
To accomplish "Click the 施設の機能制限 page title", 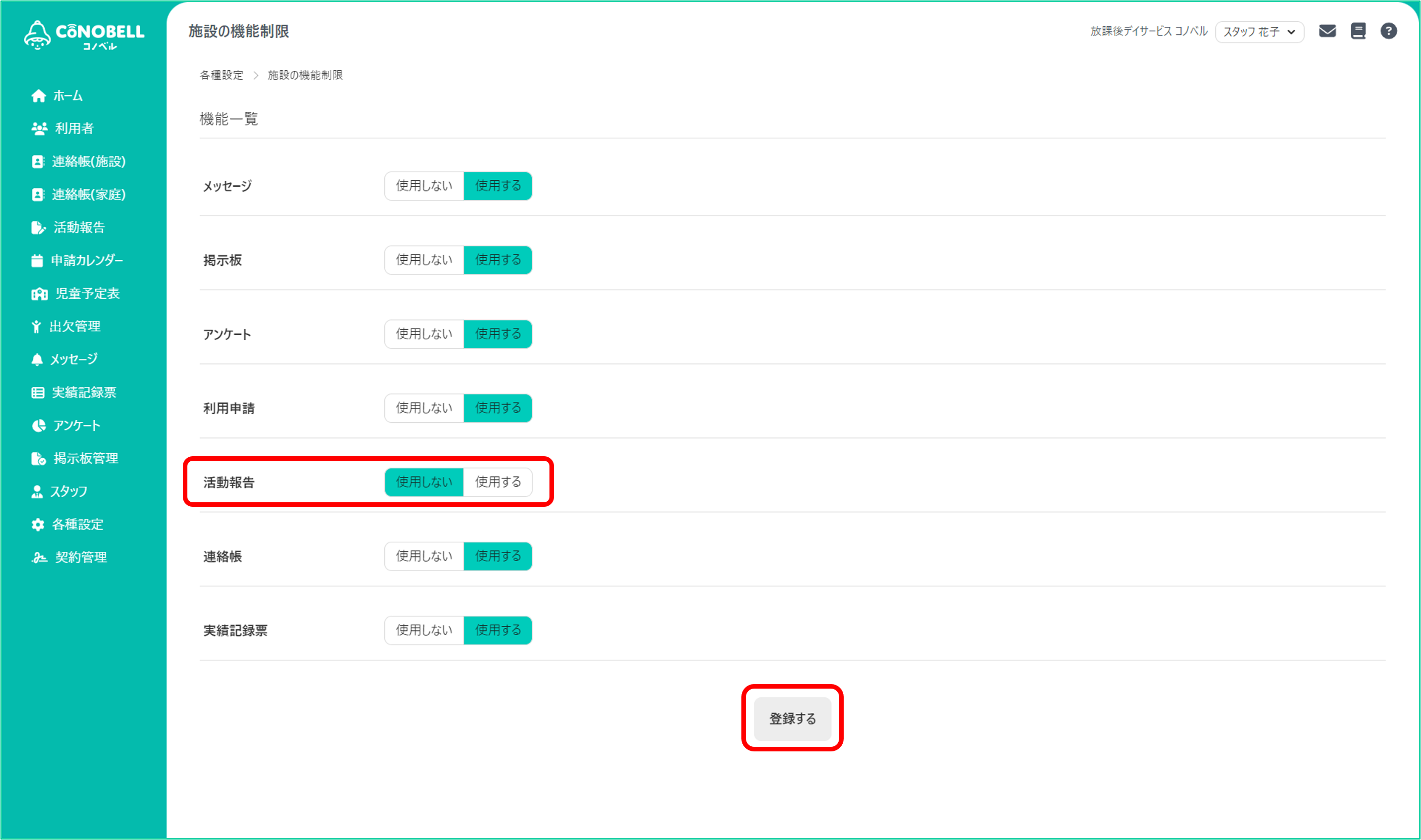I will pyautogui.click(x=239, y=31).
